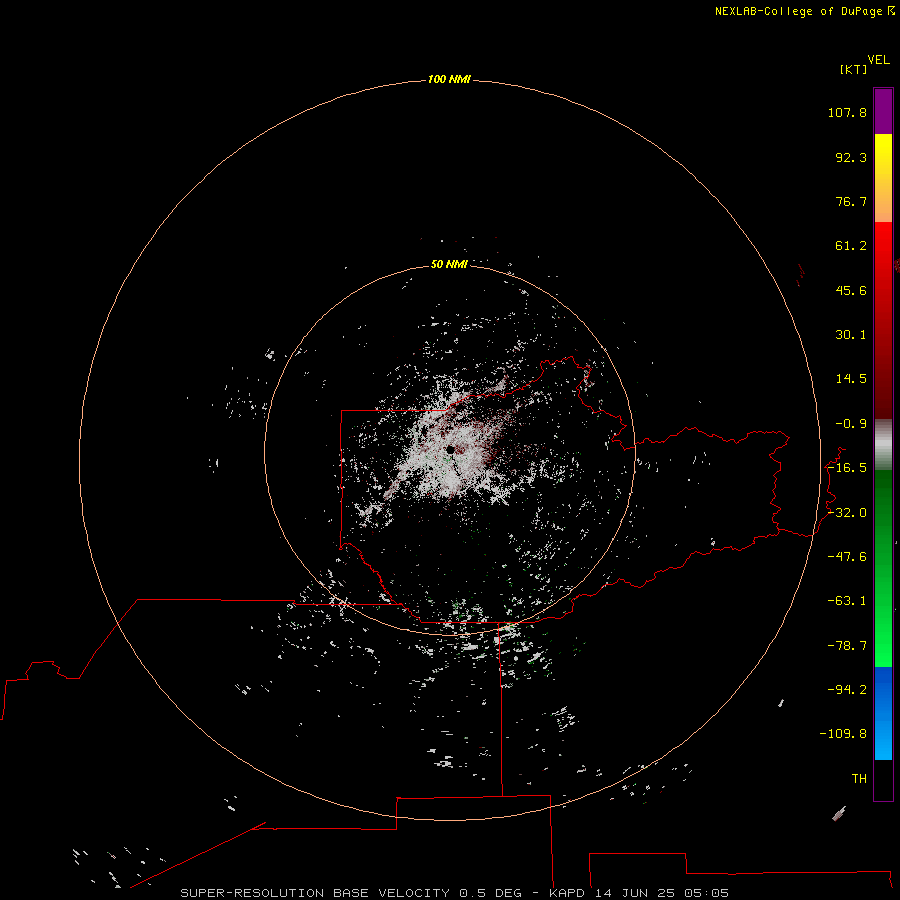This screenshot has height=900, width=900.
Task: Select the 14.5 scale value
Action: [x=851, y=379]
